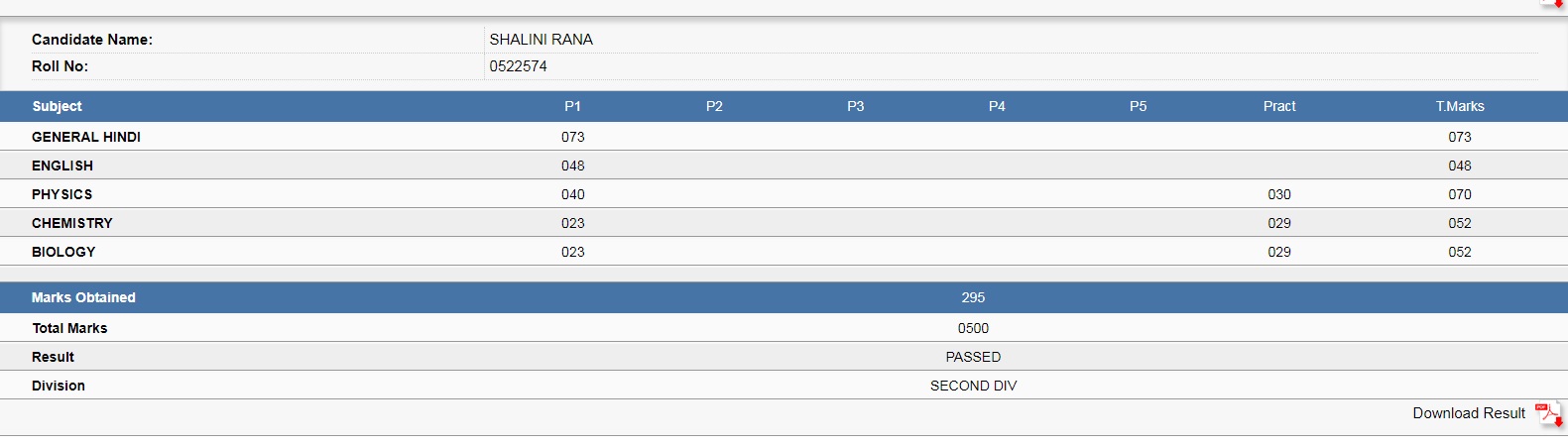Click the PDF icon beside Download Result
This screenshot has width=1568, height=446.
click(x=1548, y=414)
